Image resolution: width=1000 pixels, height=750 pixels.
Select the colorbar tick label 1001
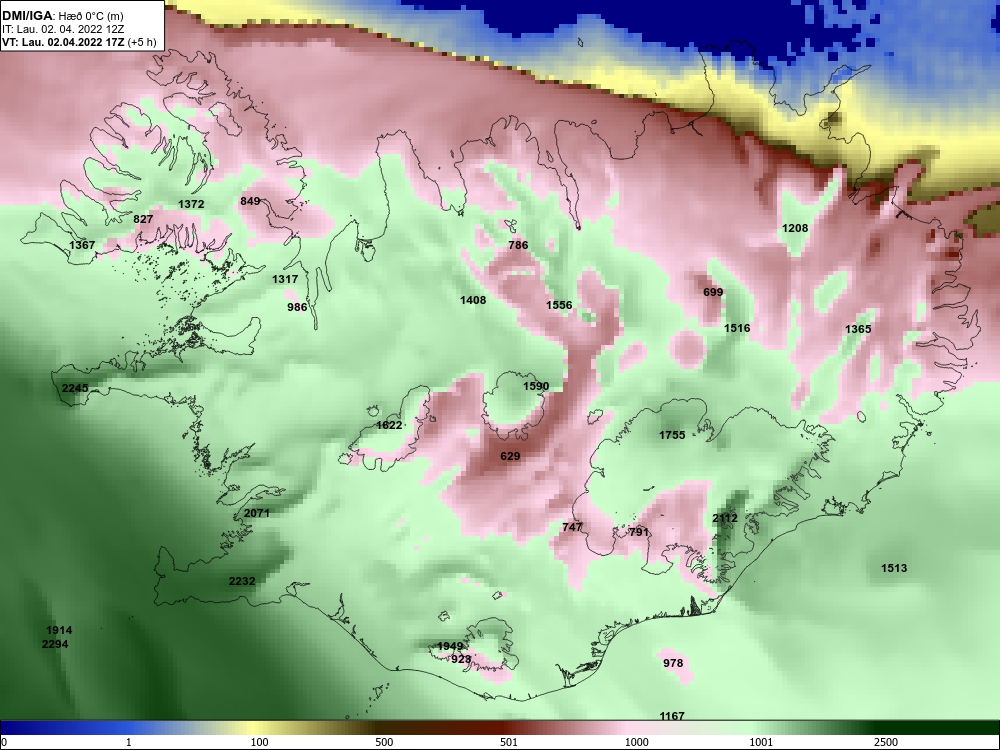pyautogui.click(x=761, y=742)
